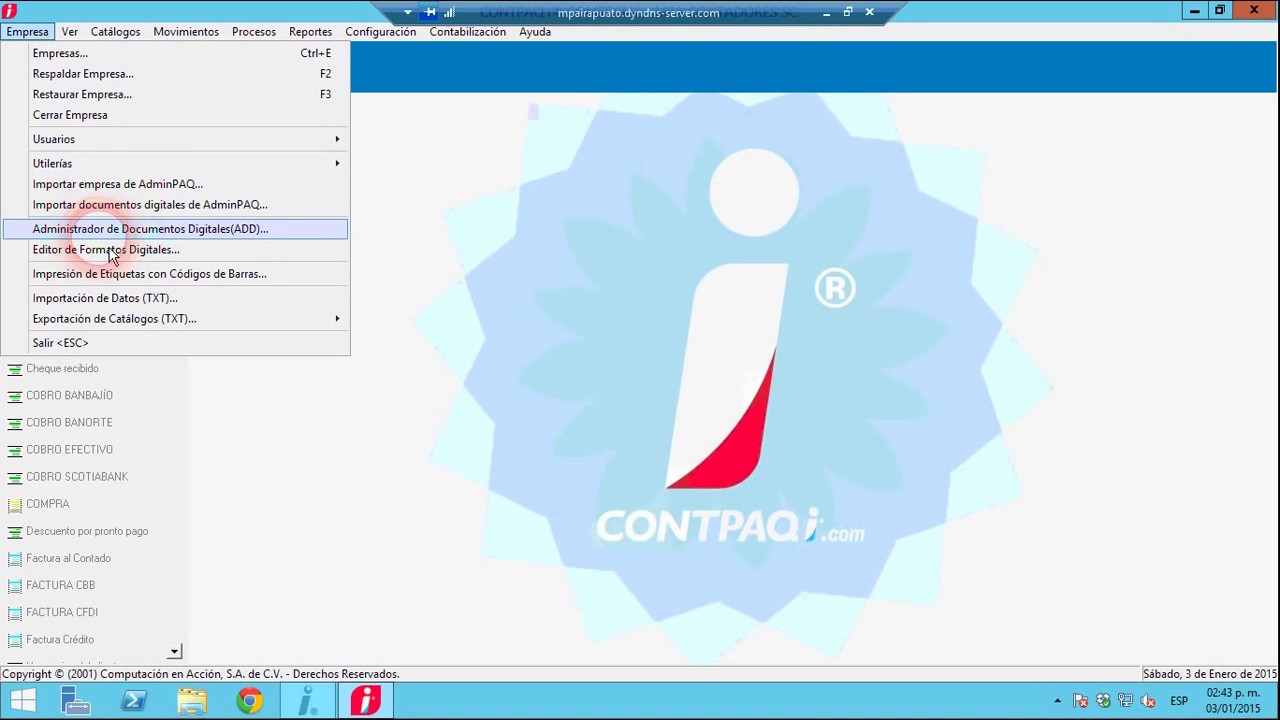
Task: Click the CONTPAQi app icon in the title bar
Action: click(x=10, y=11)
